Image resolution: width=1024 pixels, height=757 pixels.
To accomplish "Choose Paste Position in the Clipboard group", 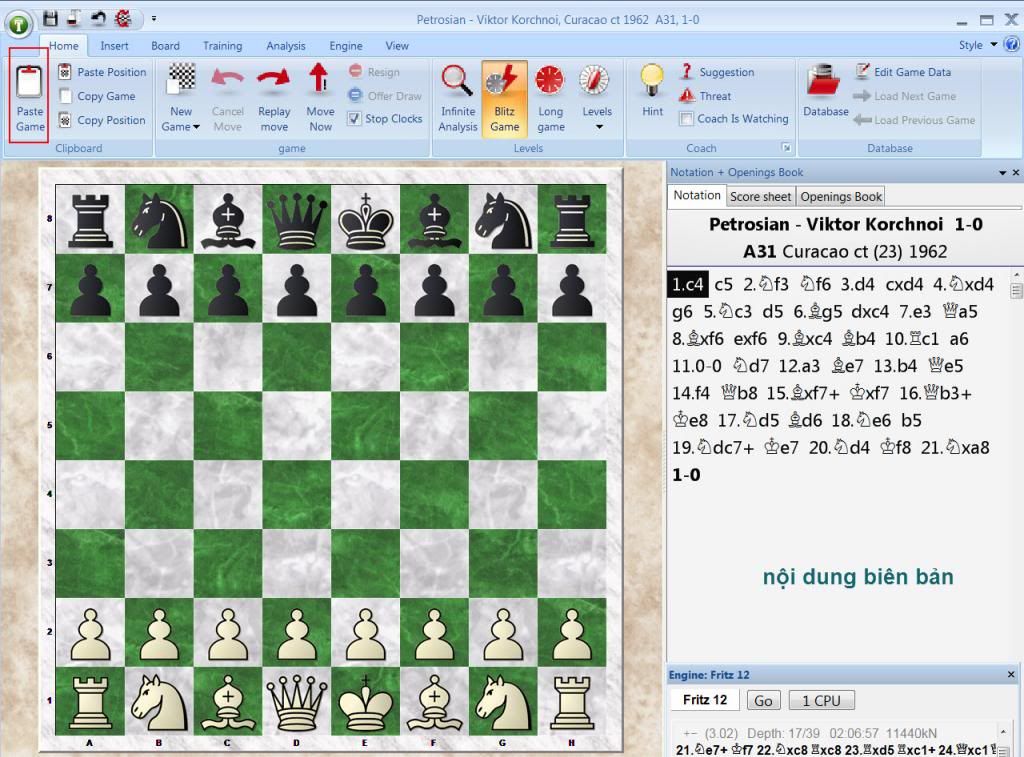I will (103, 72).
